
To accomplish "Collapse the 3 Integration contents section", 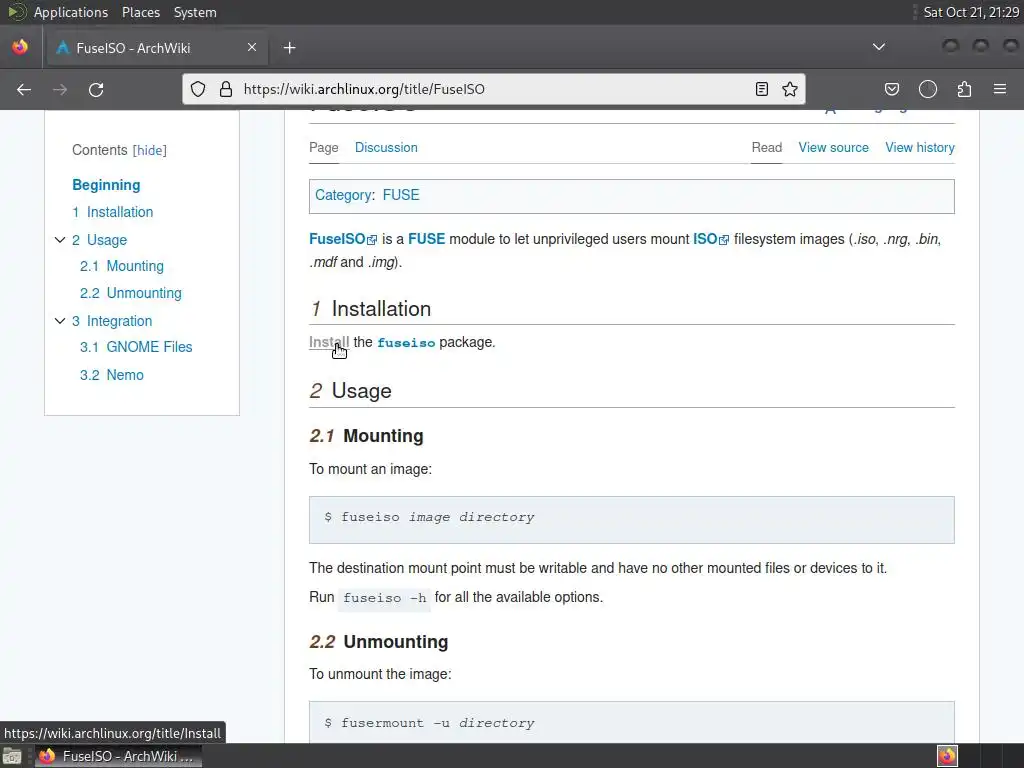I will click(60, 321).
